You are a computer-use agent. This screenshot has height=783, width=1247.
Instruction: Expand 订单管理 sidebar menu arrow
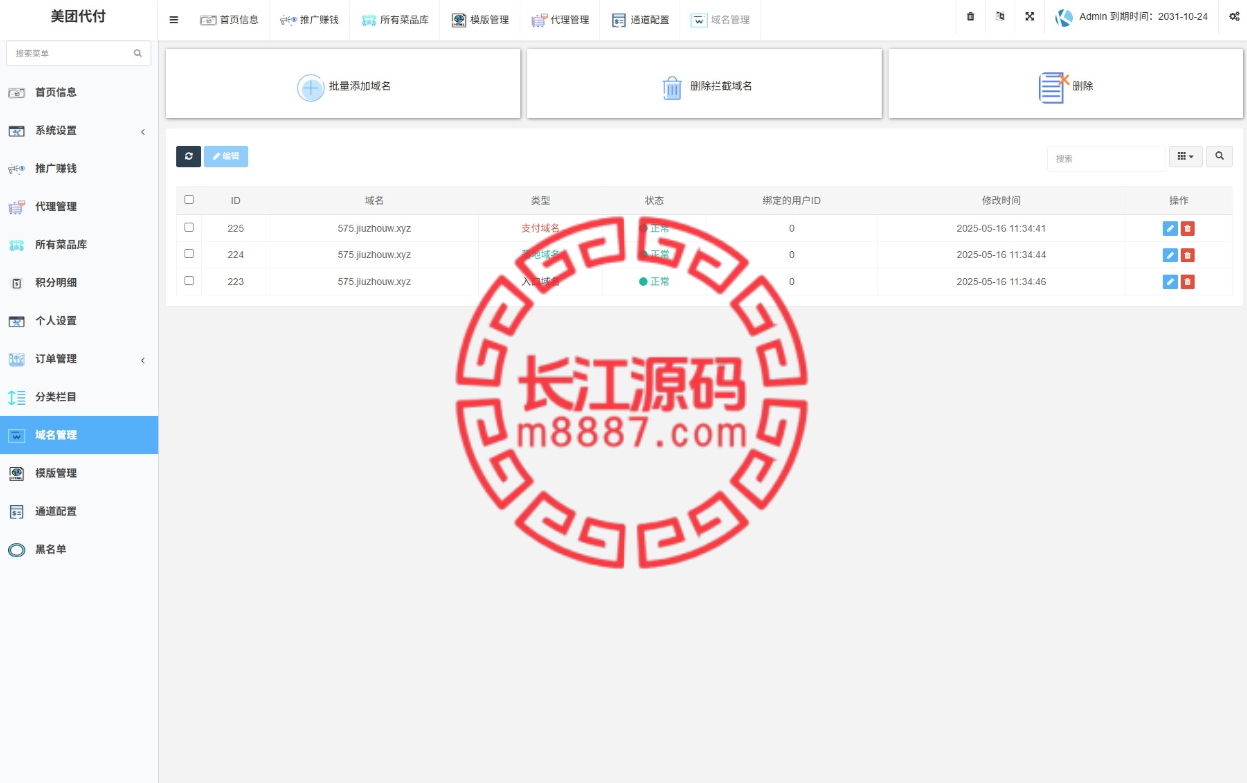pos(142,359)
